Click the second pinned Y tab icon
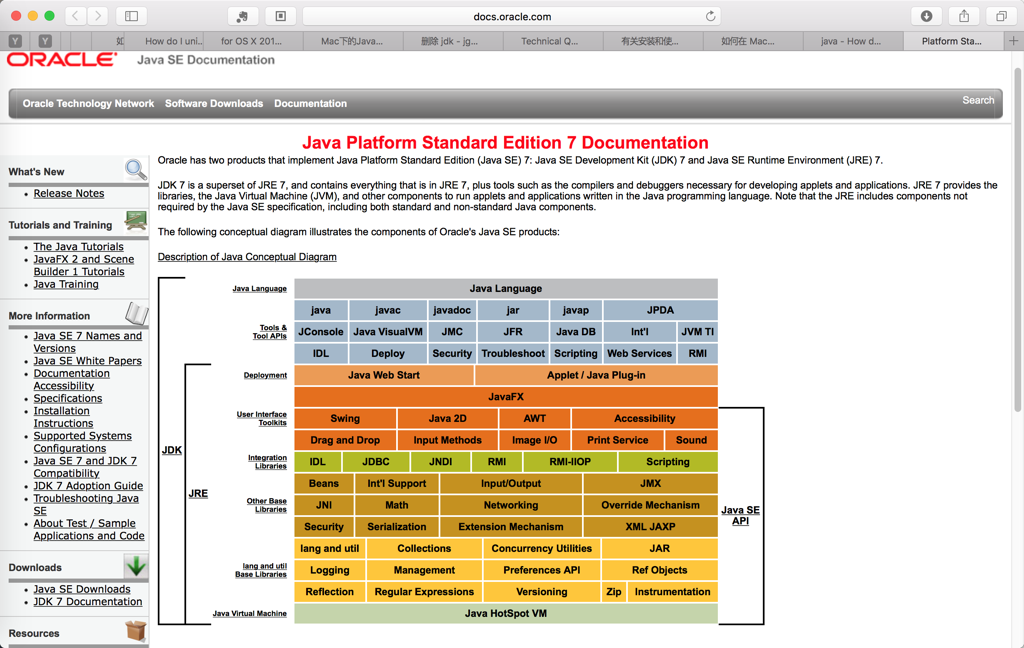The width and height of the screenshot is (1024, 648). 45,41
